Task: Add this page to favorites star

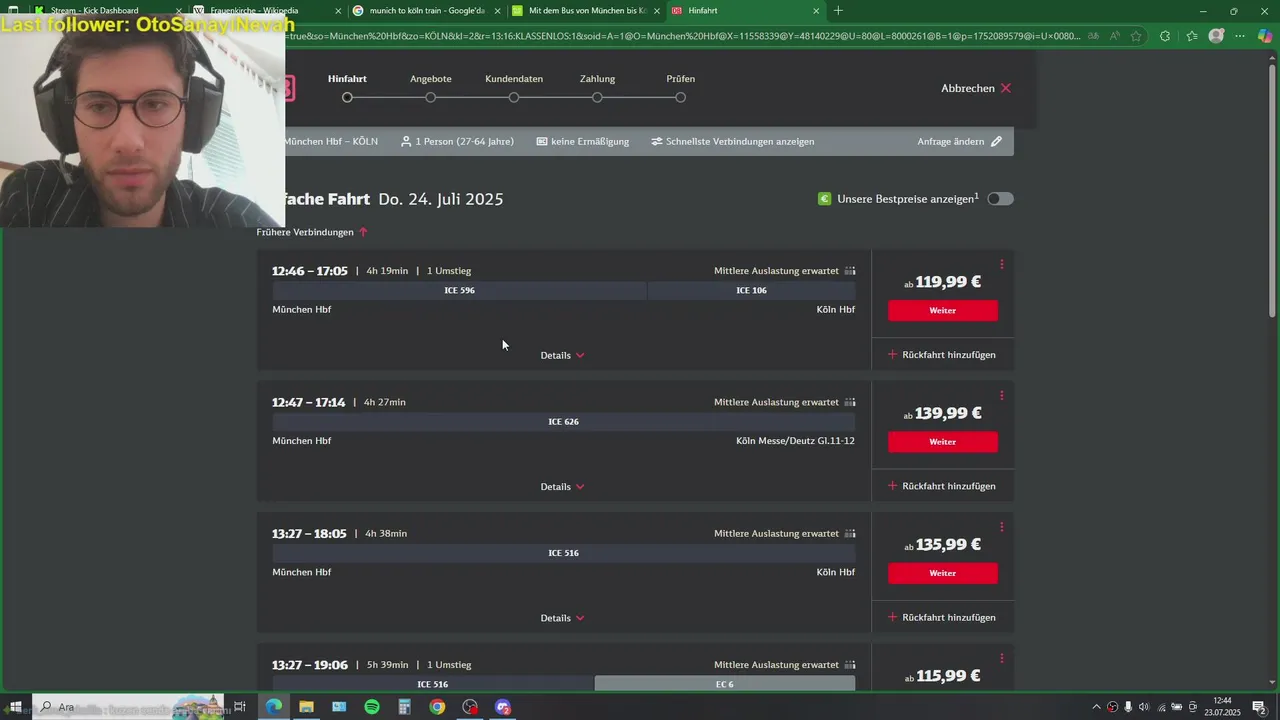Action: (x=1136, y=36)
